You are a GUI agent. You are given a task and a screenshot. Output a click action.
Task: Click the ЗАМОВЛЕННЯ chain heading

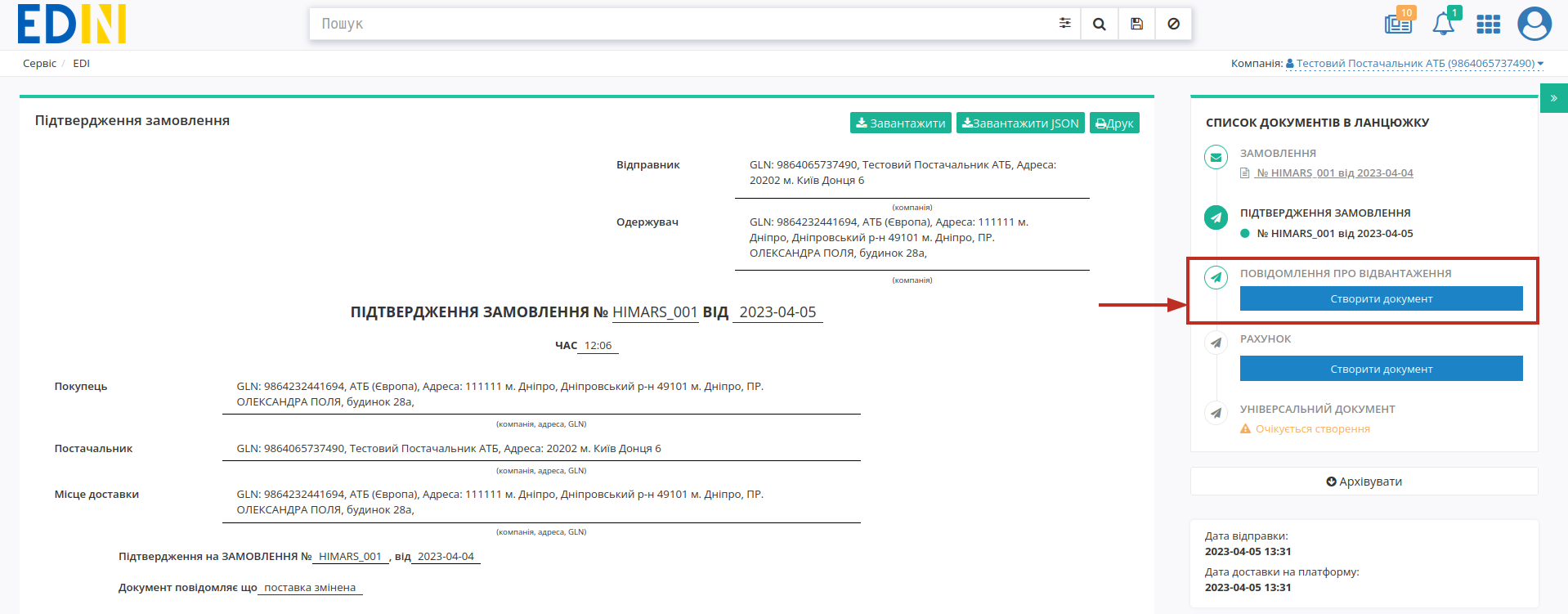pos(1278,153)
